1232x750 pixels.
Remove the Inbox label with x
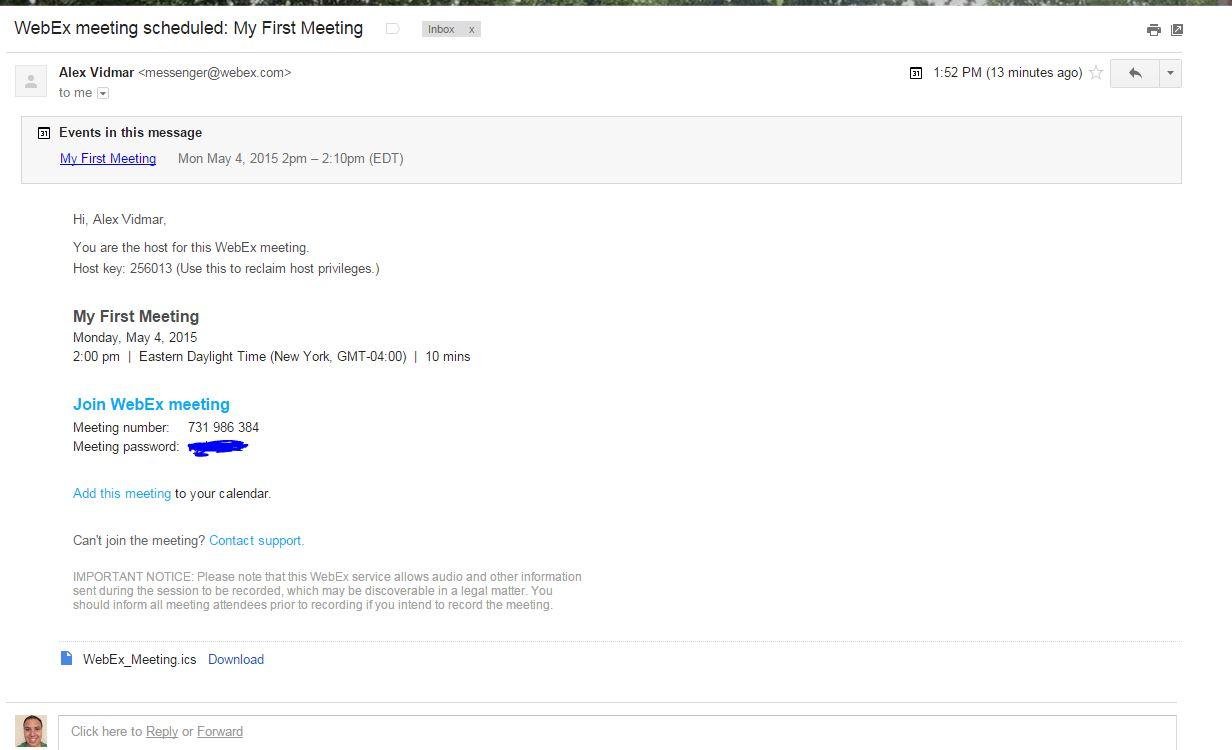pyautogui.click(x=472, y=29)
